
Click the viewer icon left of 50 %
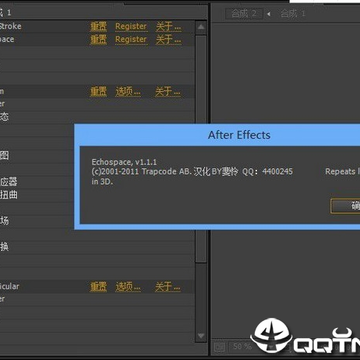click(x=219, y=347)
